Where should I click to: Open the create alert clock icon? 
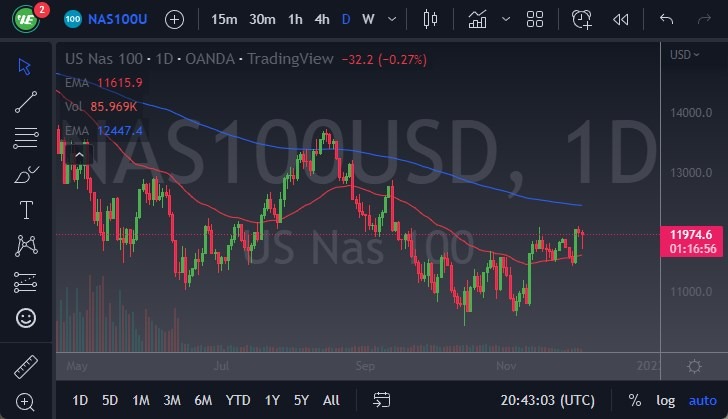click(581, 19)
